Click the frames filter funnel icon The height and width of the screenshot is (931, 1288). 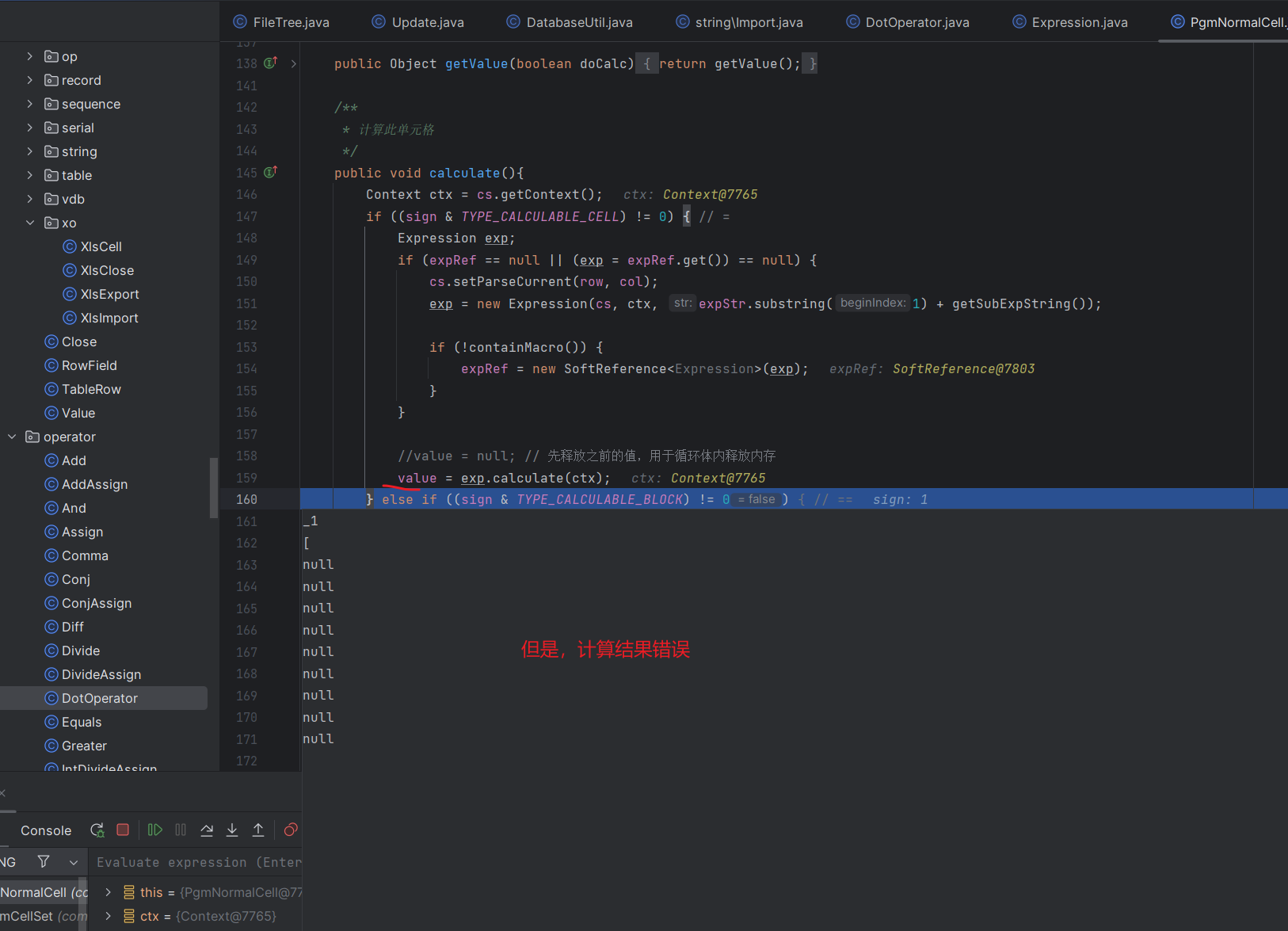tap(44, 861)
